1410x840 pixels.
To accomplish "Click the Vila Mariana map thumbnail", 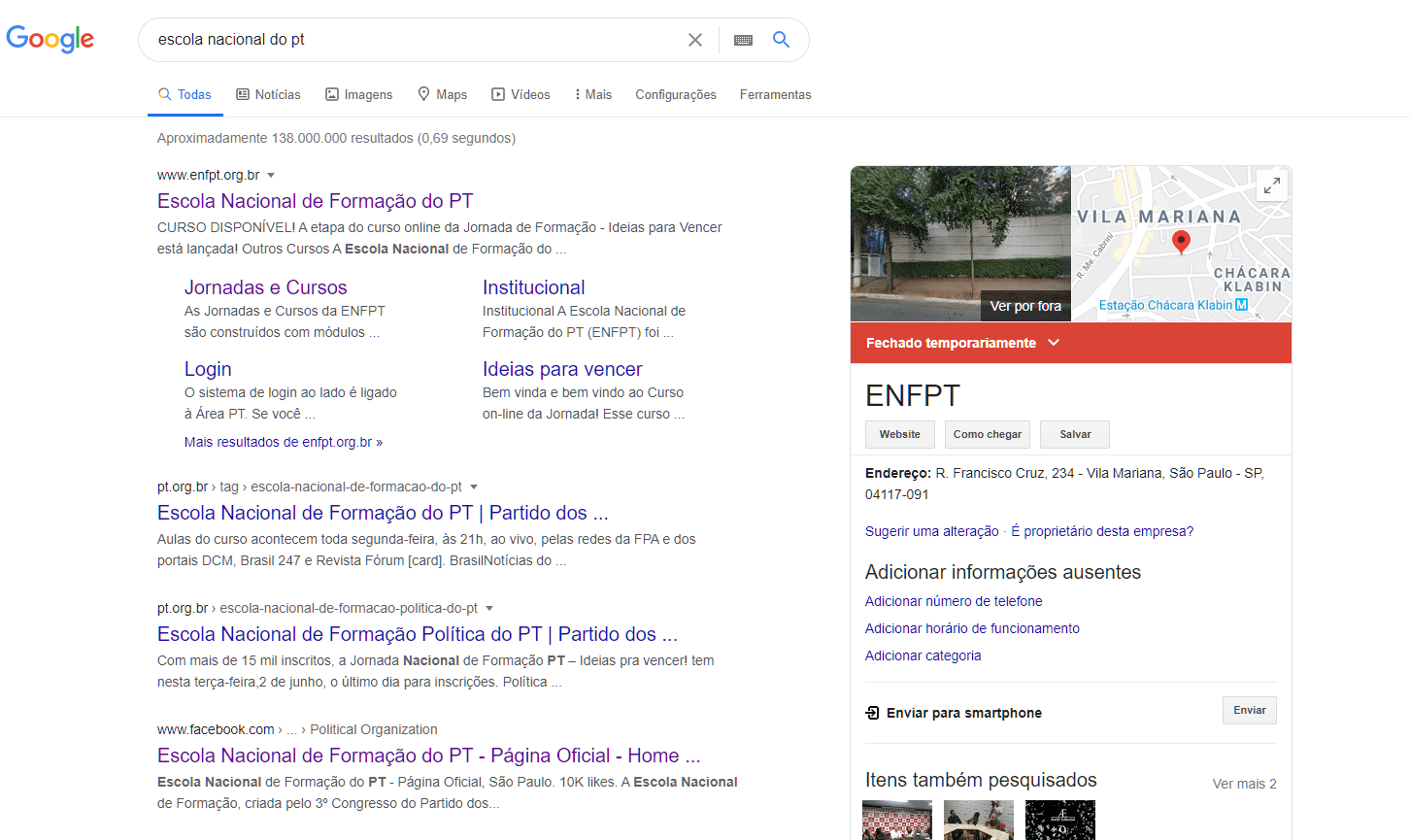I will point(1182,244).
